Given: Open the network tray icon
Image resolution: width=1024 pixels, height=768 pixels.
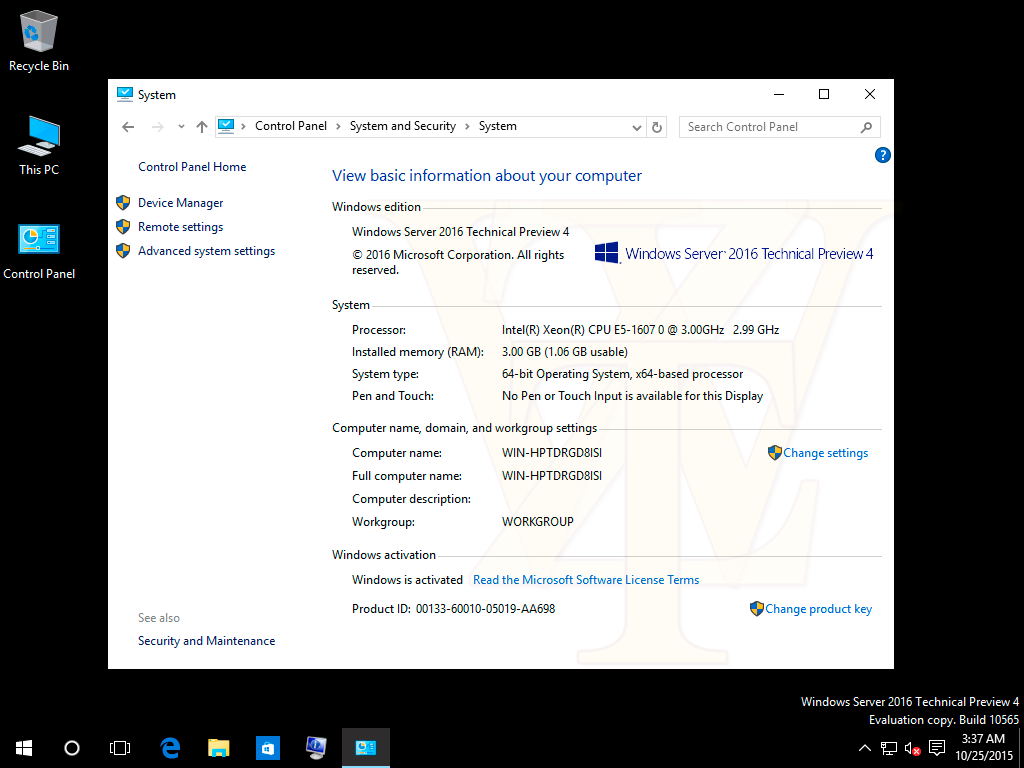Looking at the screenshot, I should pos(888,748).
